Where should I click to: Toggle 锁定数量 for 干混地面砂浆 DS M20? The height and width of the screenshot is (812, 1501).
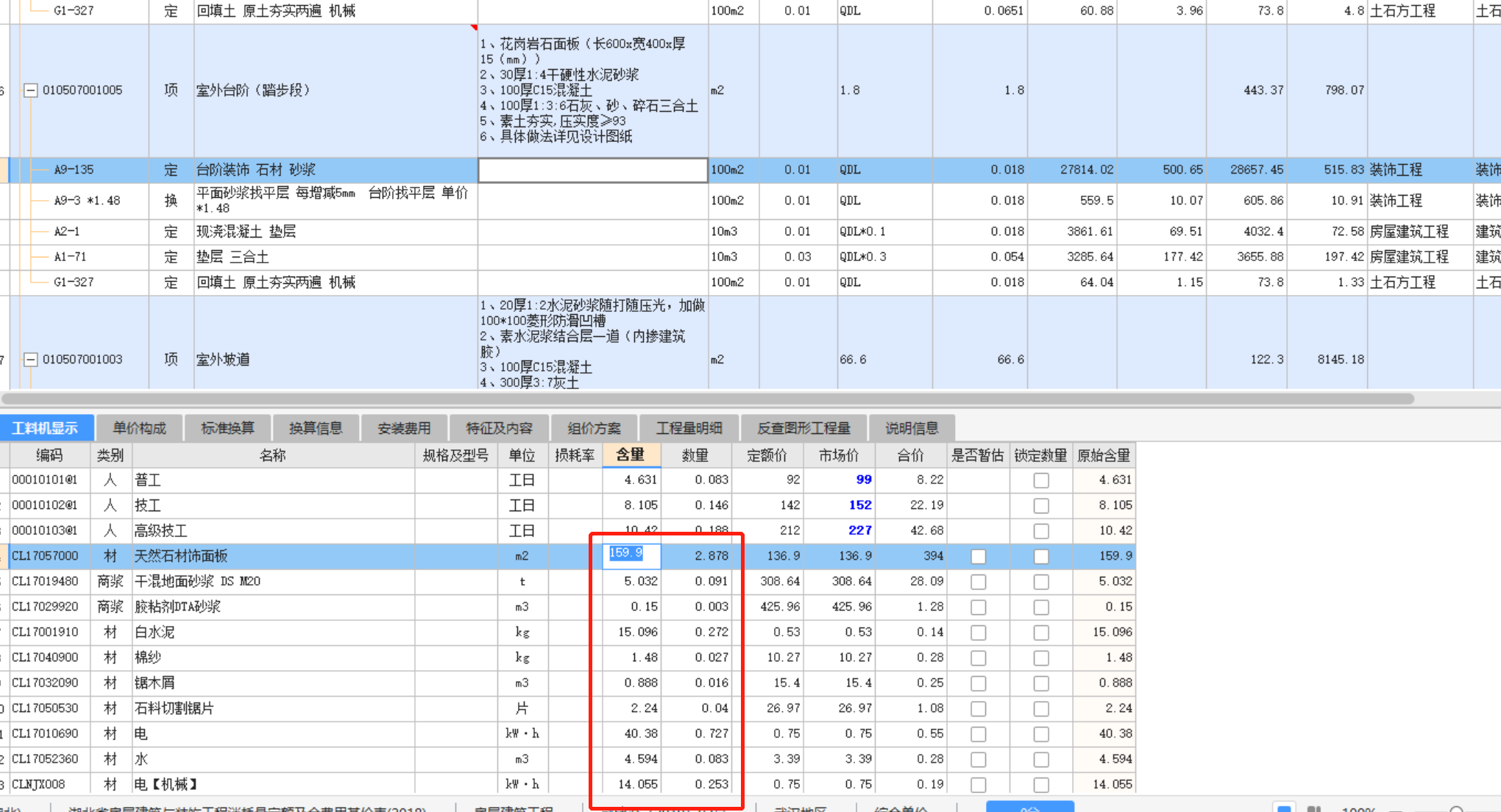[1041, 582]
